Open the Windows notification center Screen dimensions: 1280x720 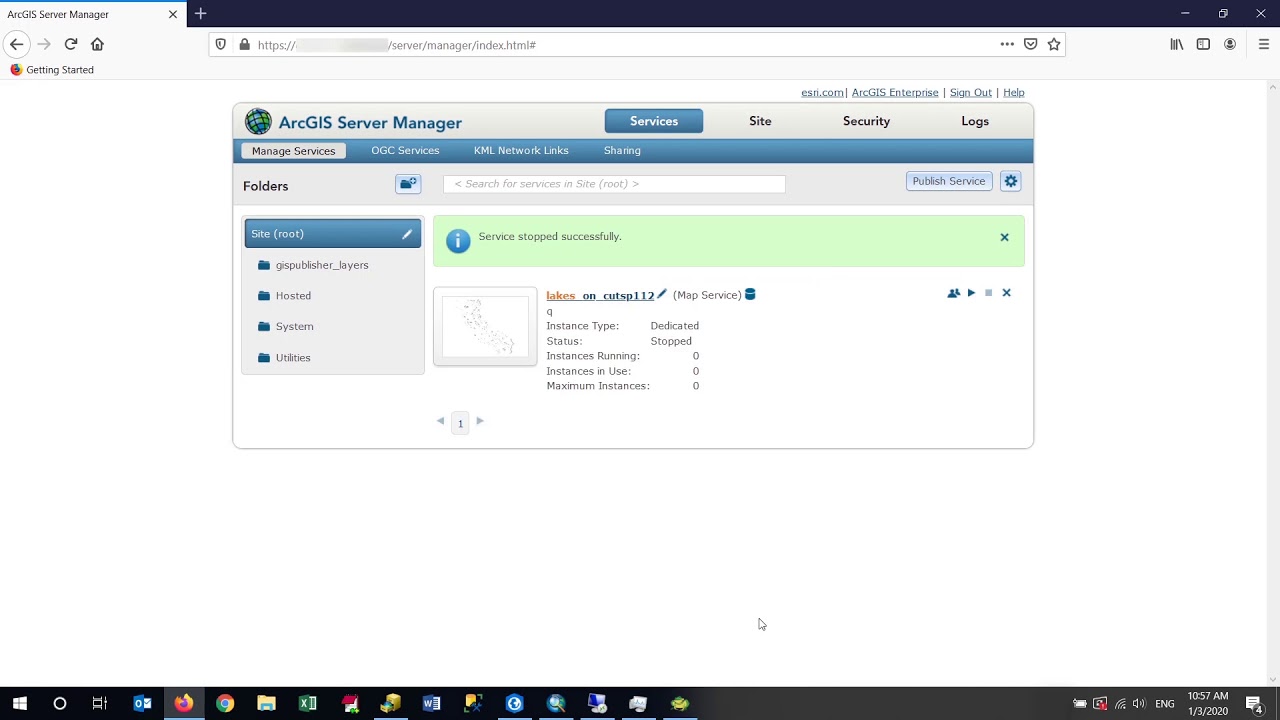[x=1254, y=704]
